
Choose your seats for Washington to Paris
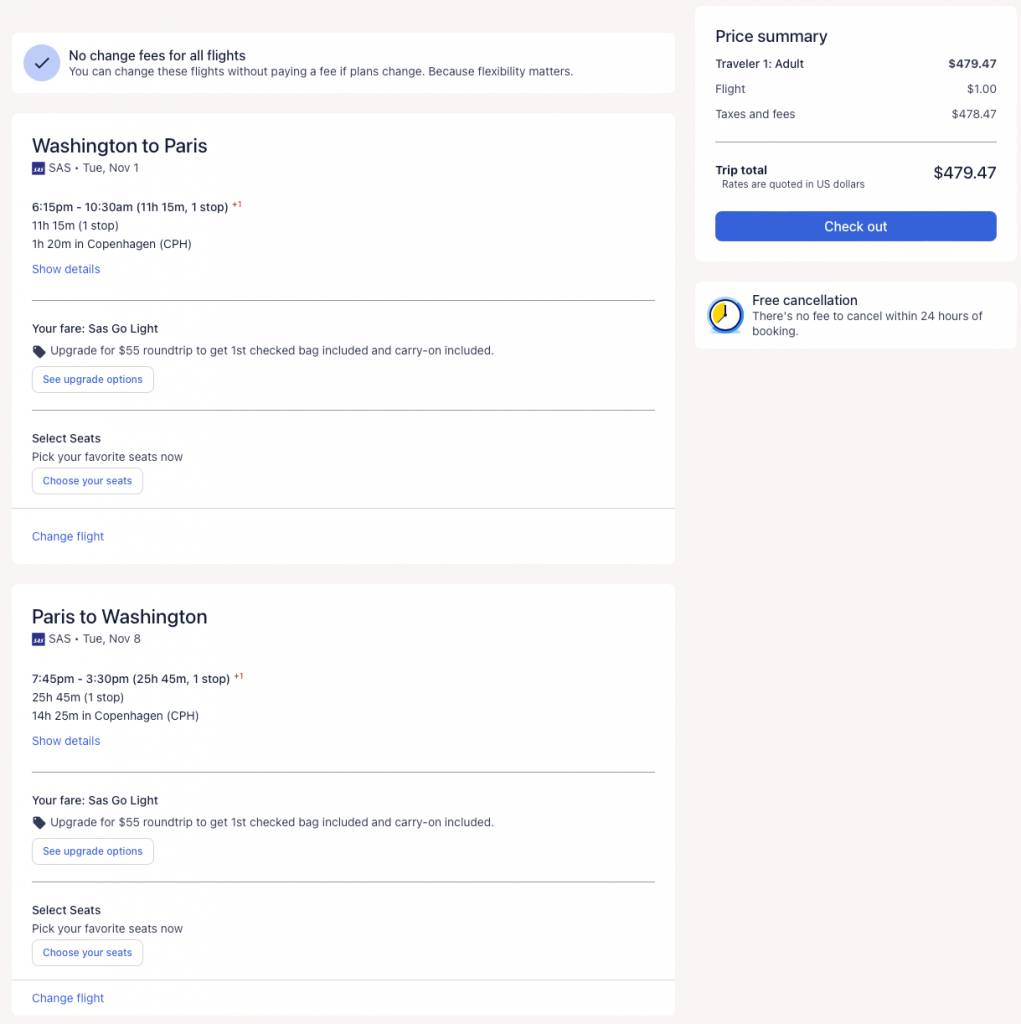point(87,481)
